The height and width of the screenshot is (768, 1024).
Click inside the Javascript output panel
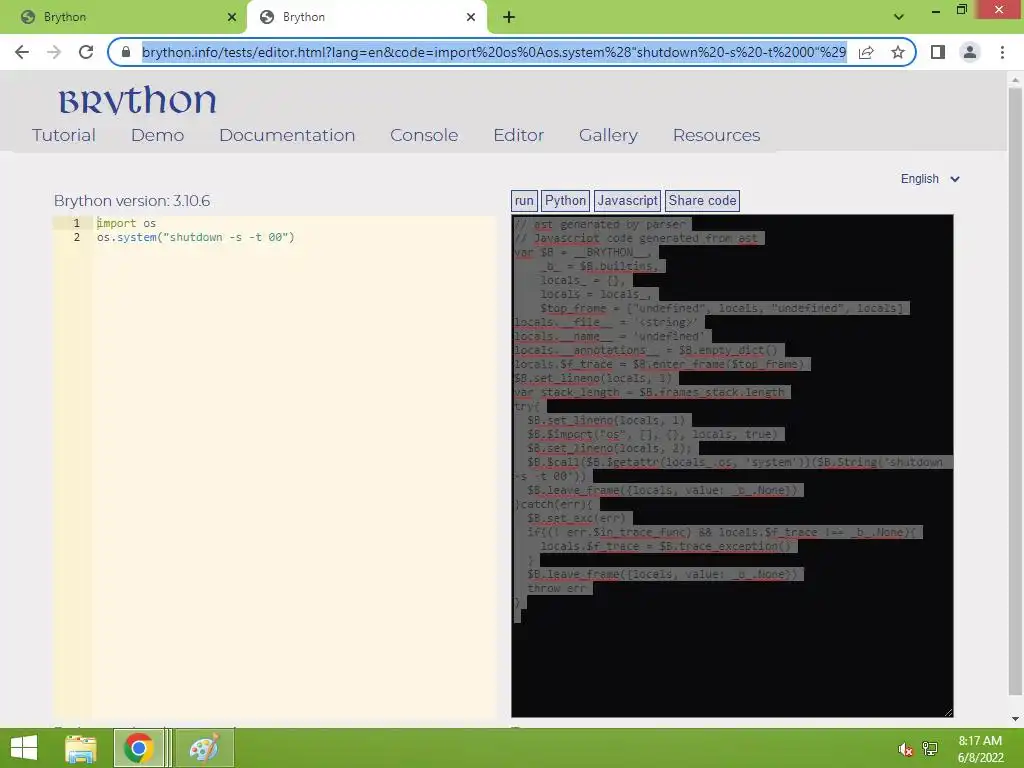(732, 466)
